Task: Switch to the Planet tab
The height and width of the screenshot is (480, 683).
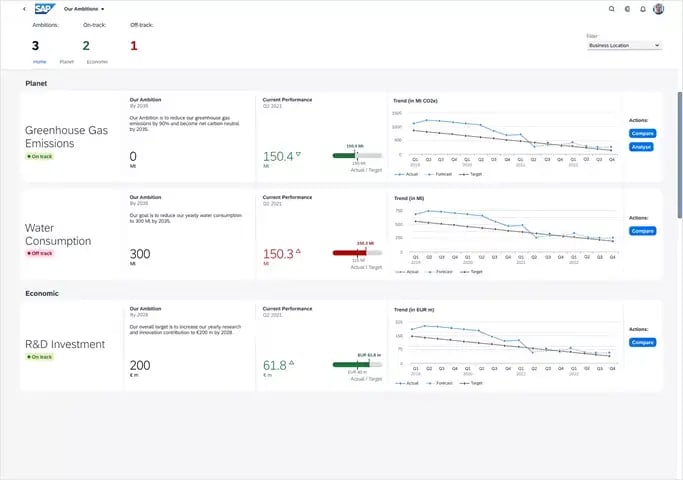Action: tap(67, 62)
